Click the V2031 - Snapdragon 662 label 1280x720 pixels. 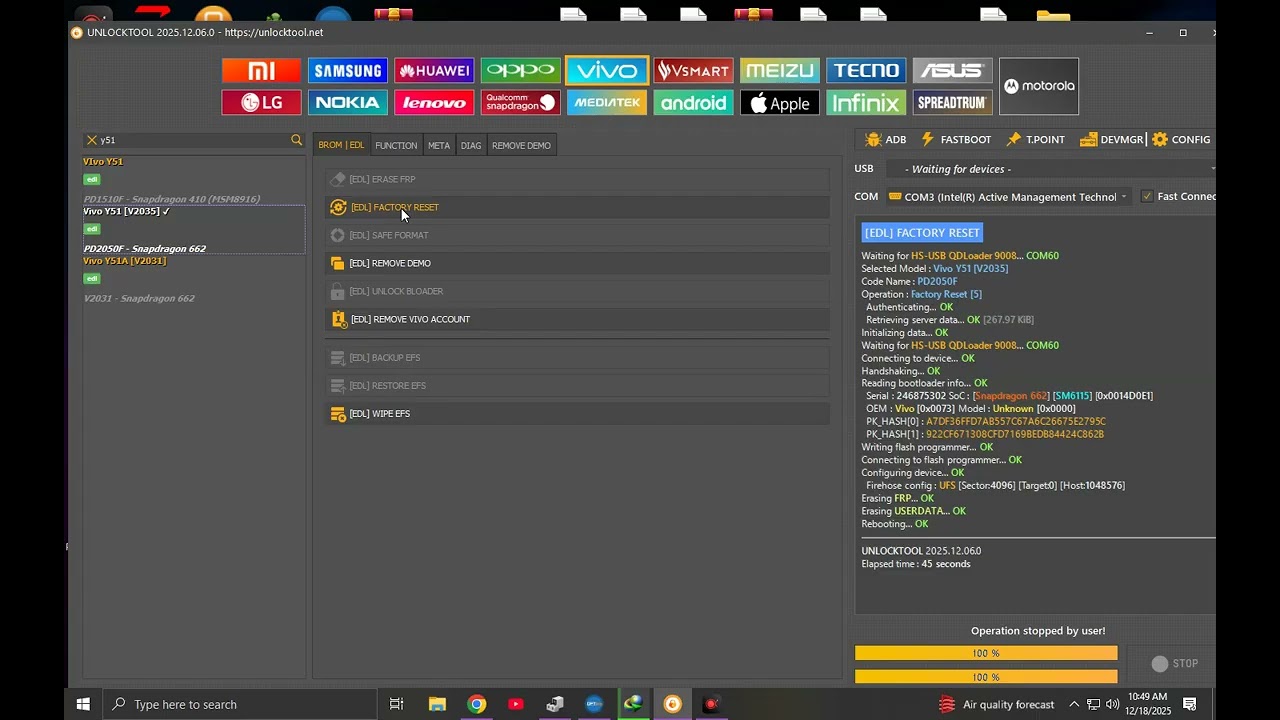click(139, 298)
